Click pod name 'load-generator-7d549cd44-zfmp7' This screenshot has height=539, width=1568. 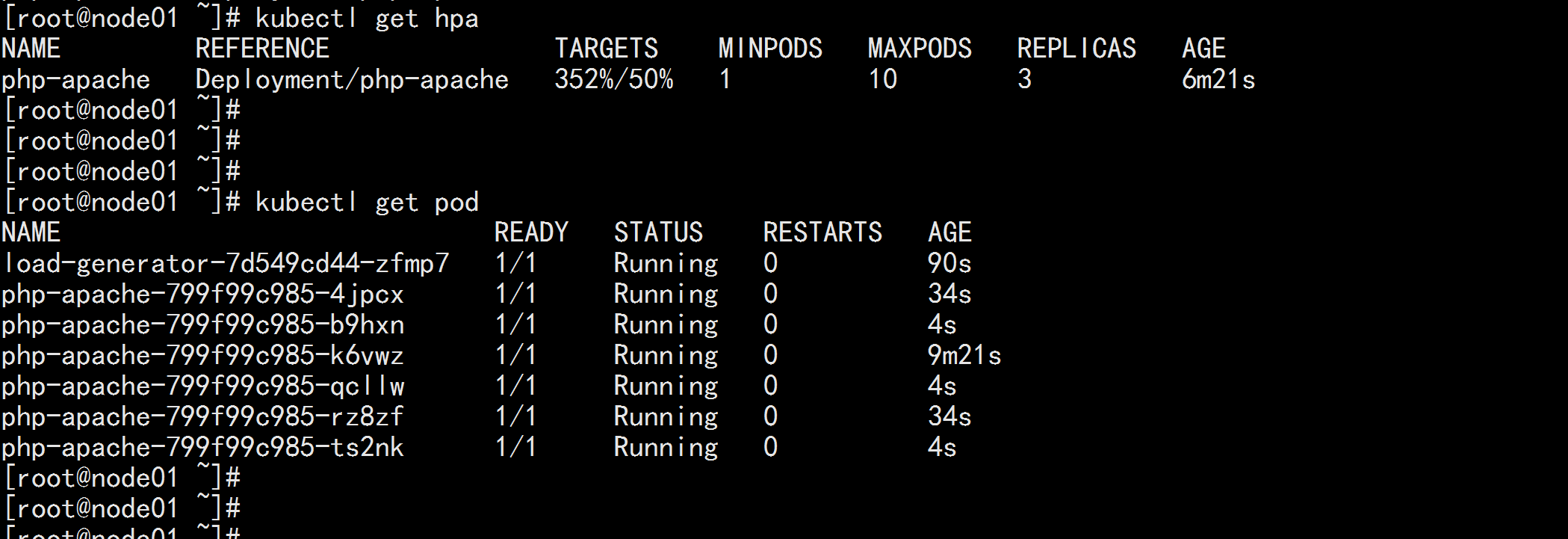[x=225, y=263]
